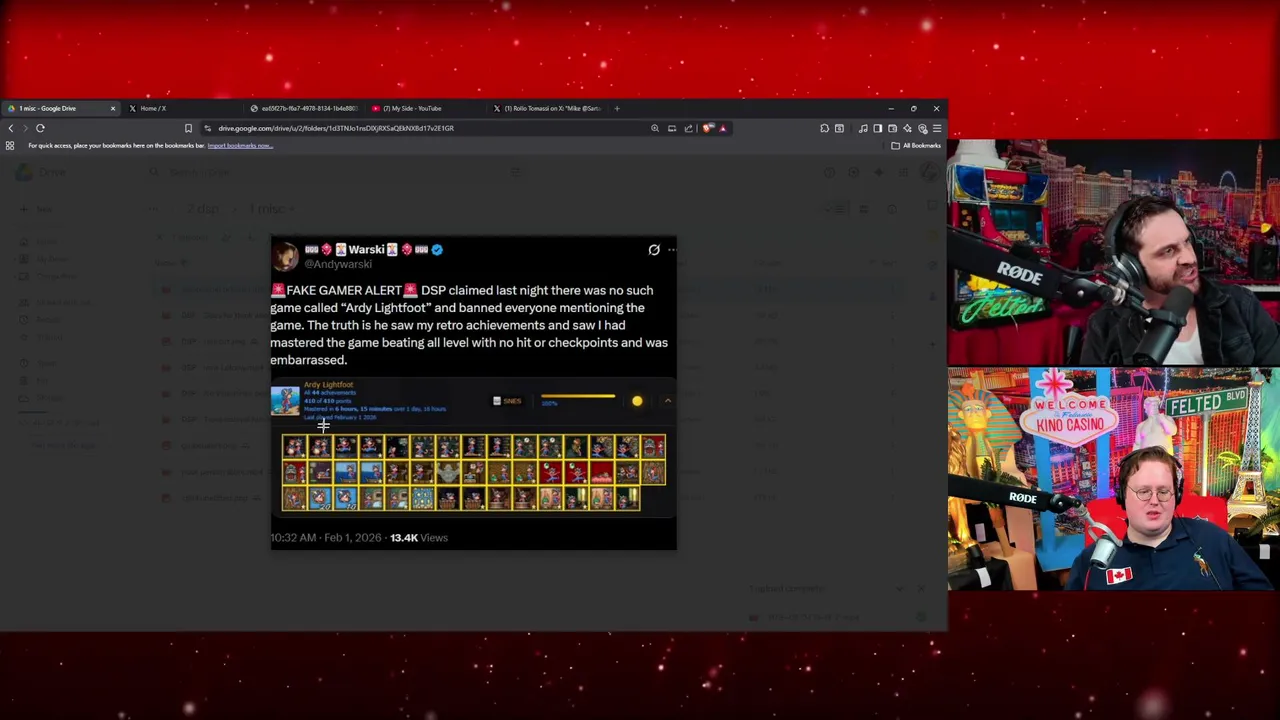This screenshot has width=1280, height=720.
Task: Click the gold completion progress bar
Action: pos(578,398)
